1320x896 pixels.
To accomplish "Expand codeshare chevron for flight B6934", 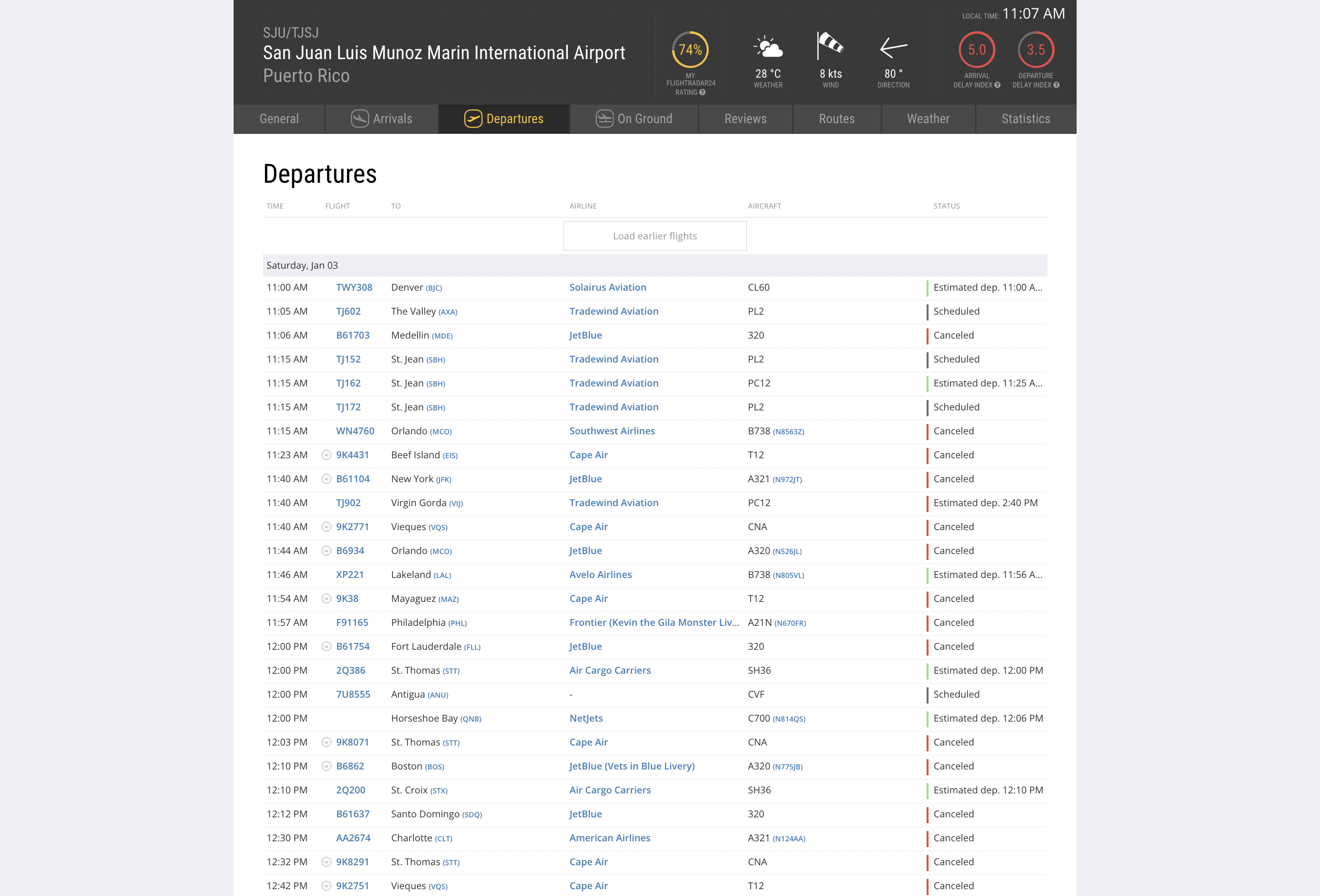I will 326,551.
